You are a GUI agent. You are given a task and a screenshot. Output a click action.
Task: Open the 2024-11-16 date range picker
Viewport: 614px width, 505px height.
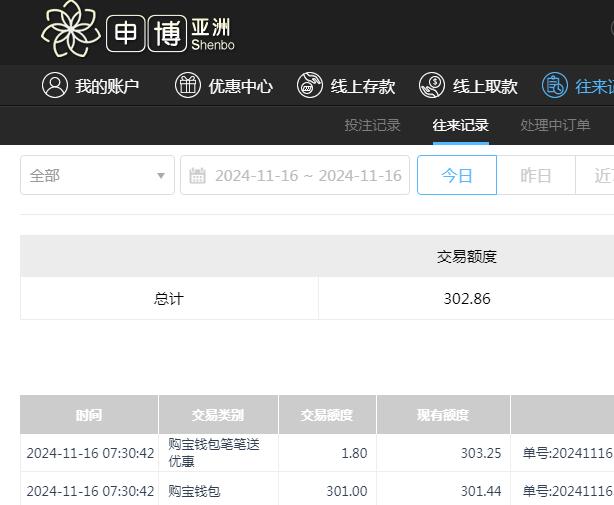295,175
